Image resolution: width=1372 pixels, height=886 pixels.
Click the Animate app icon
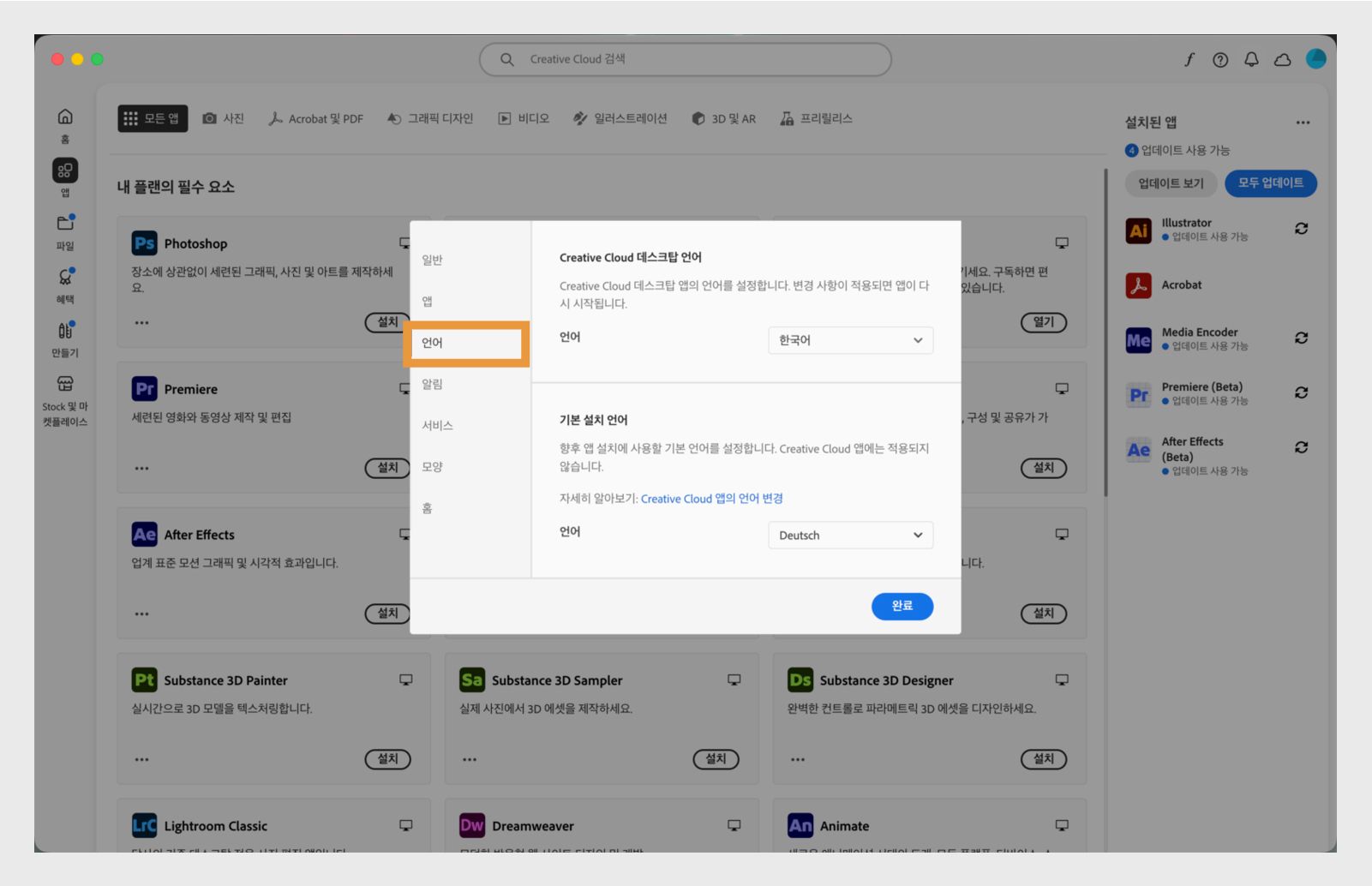pyautogui.click(x=800, y=826)
